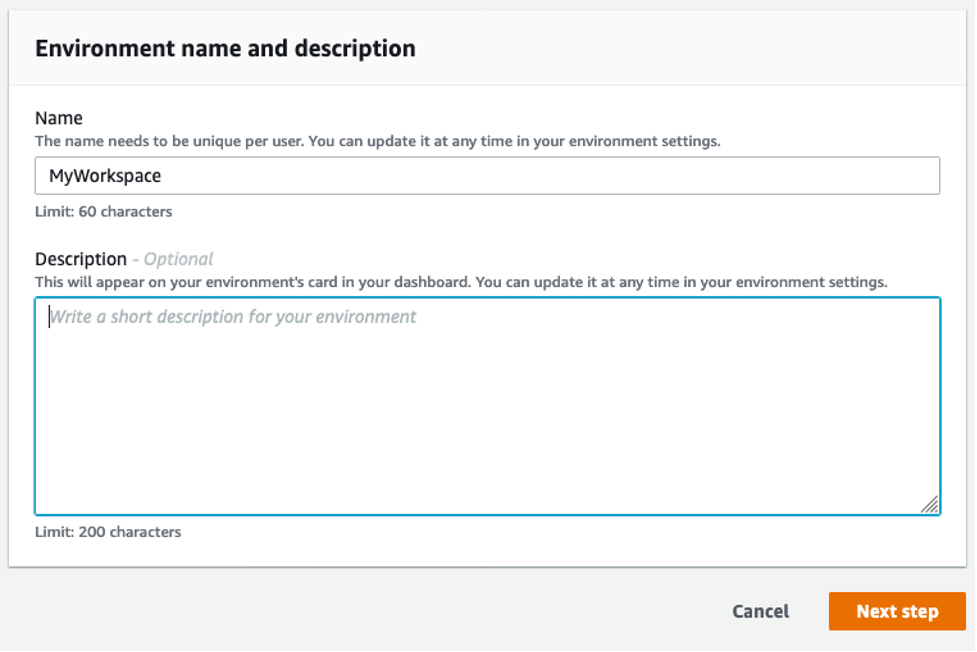The image size is (977, 652).
Task: Click the 'Write a short description' placeholder
Action: coord(233,317)
